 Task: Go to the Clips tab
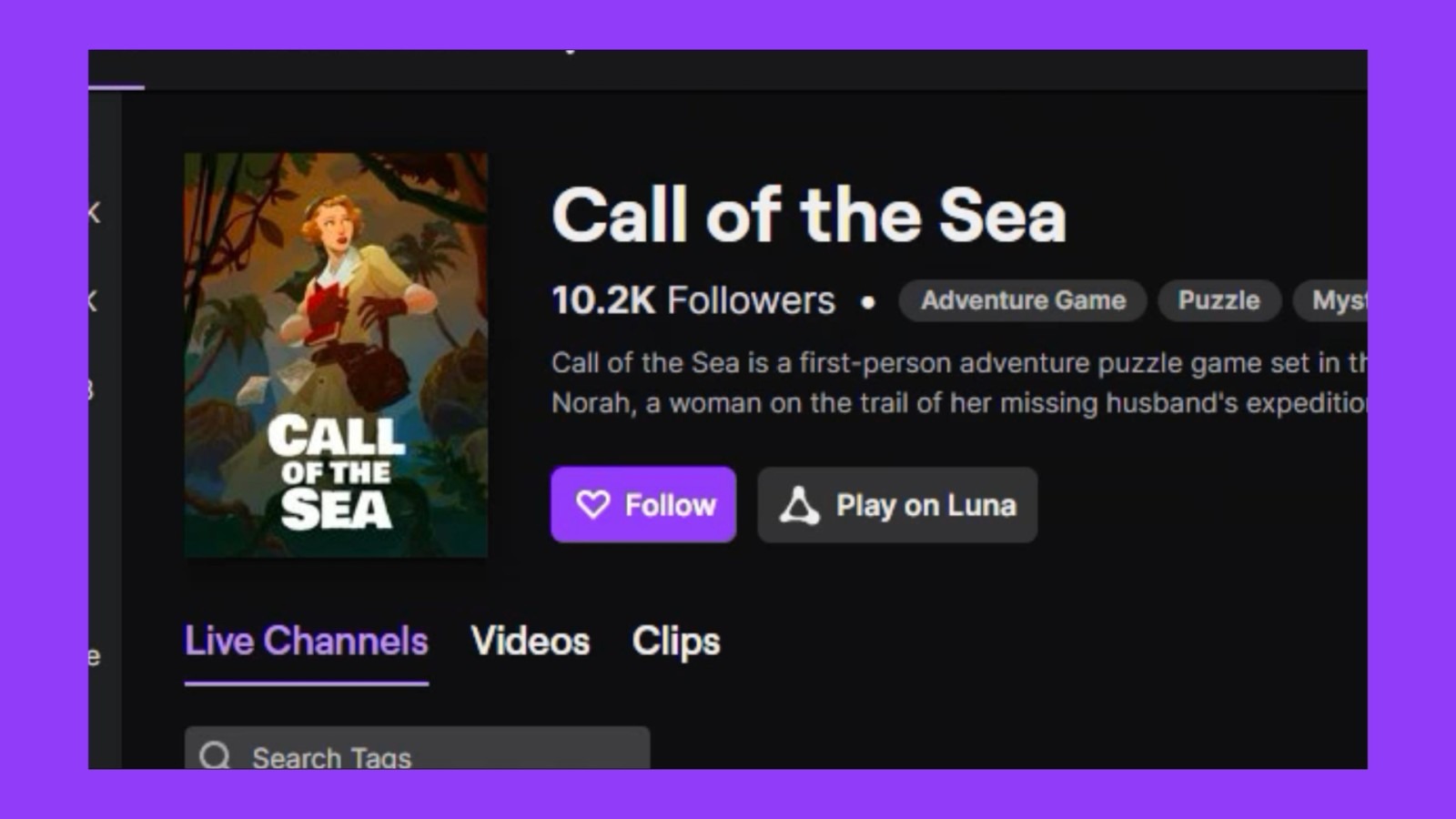pyautogui.click(x=676, y=642)
